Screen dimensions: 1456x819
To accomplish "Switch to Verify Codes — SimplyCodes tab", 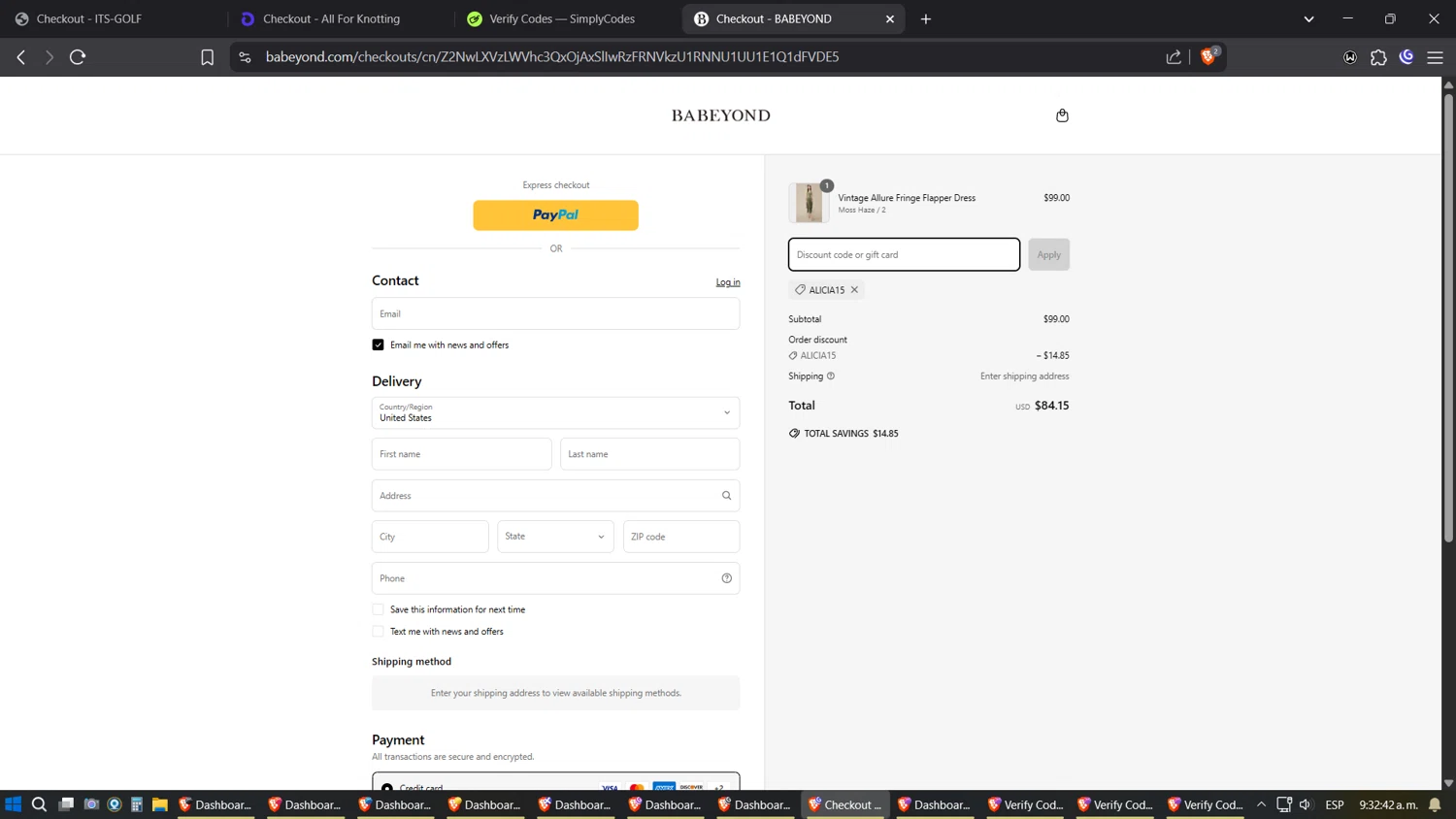I will (565, 18).
